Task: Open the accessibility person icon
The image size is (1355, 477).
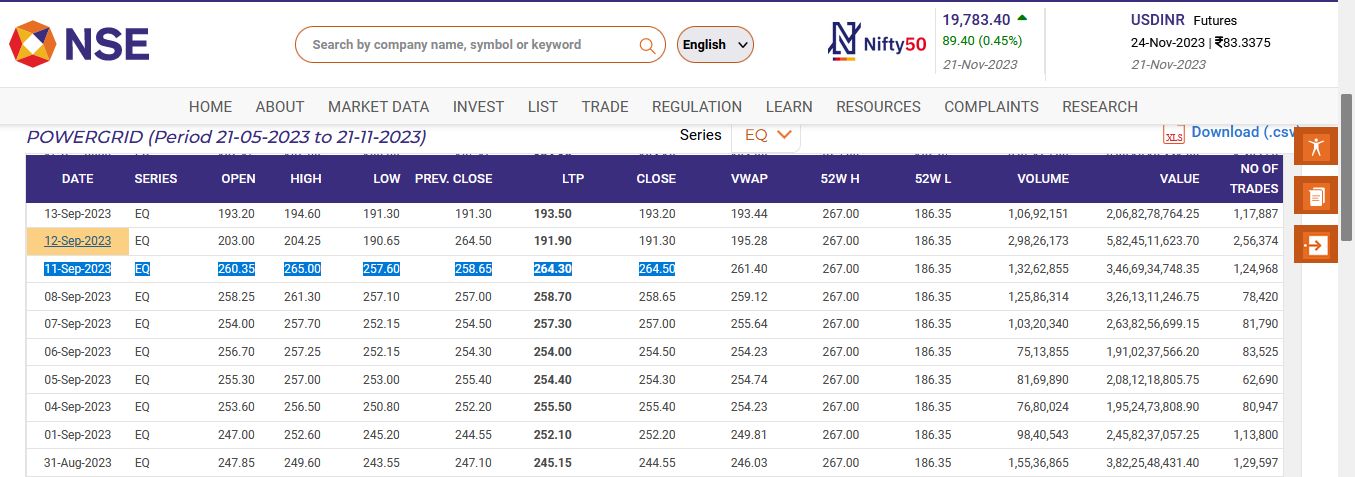Action: (x=1316, y=147)
